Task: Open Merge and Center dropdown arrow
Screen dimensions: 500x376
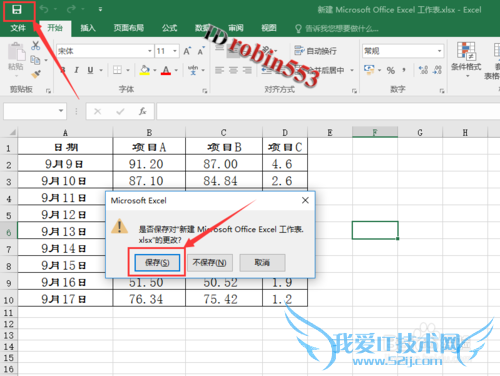Action: [352, 70]
